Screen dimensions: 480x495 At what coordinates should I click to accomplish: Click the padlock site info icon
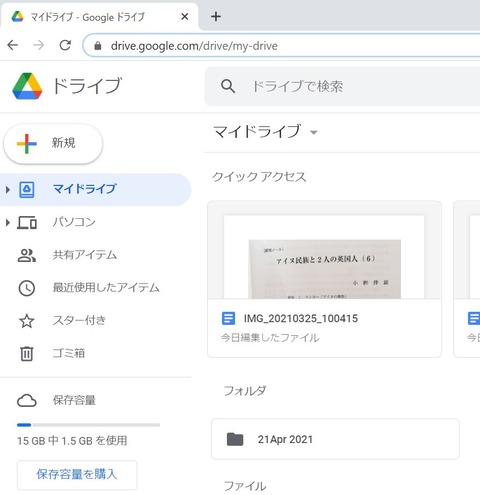click(x=98, y=46)
